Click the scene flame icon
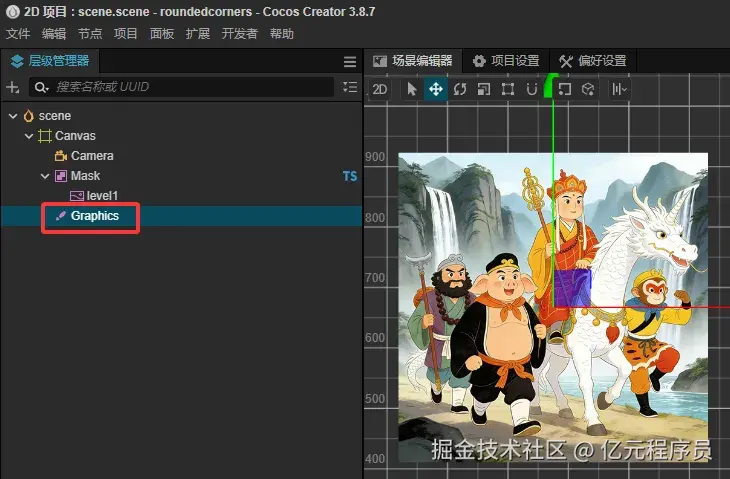730x479 pixels. (x=29, y=116)
